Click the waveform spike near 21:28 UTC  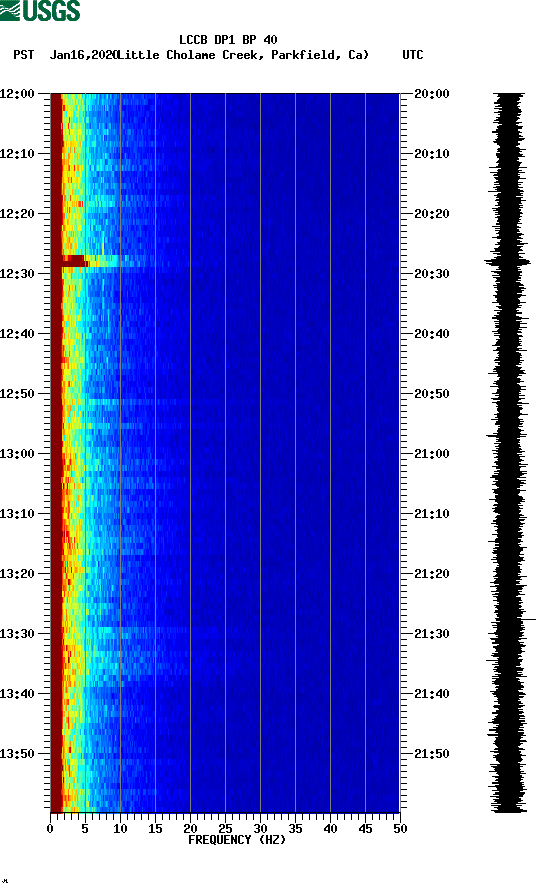click(527, 619)
